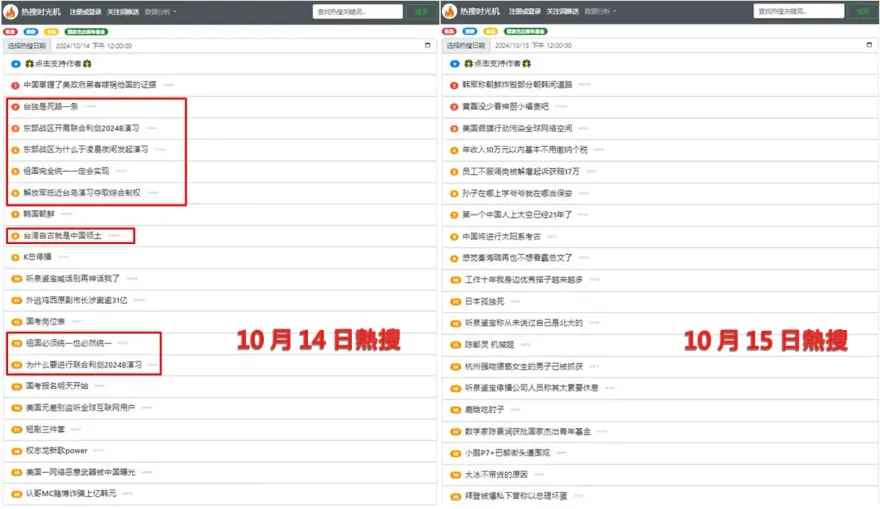
Task: Click the yellow tag badge in left panel
Action: [51, 31]
